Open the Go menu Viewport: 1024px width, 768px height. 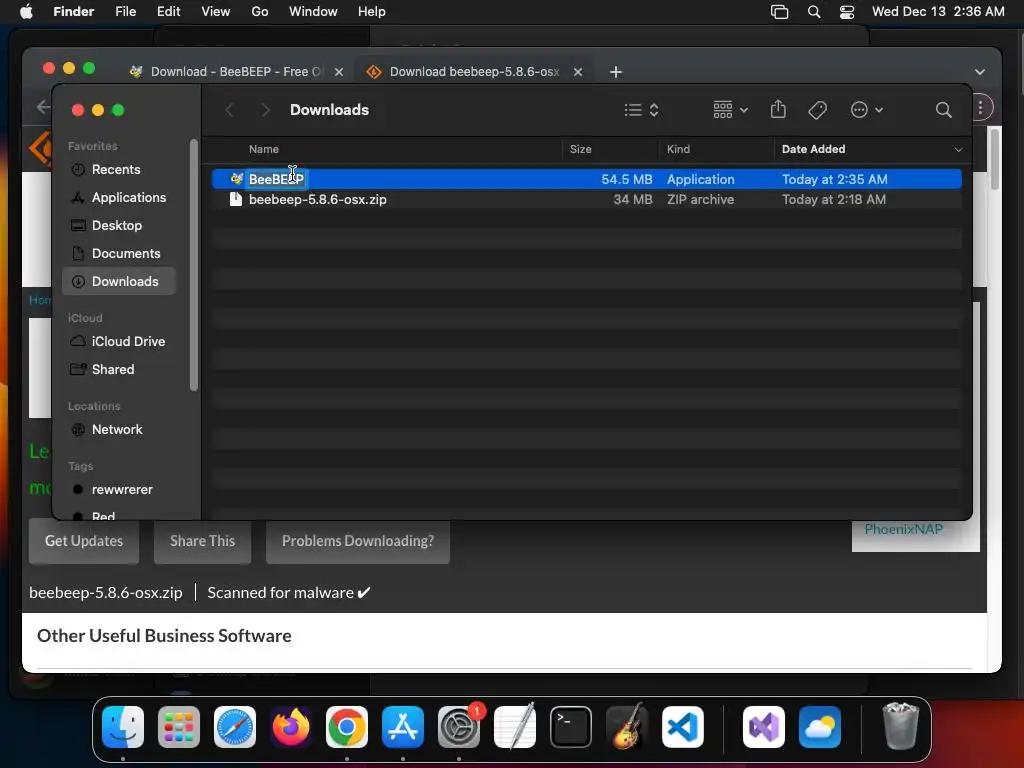(x=259, y=12)
